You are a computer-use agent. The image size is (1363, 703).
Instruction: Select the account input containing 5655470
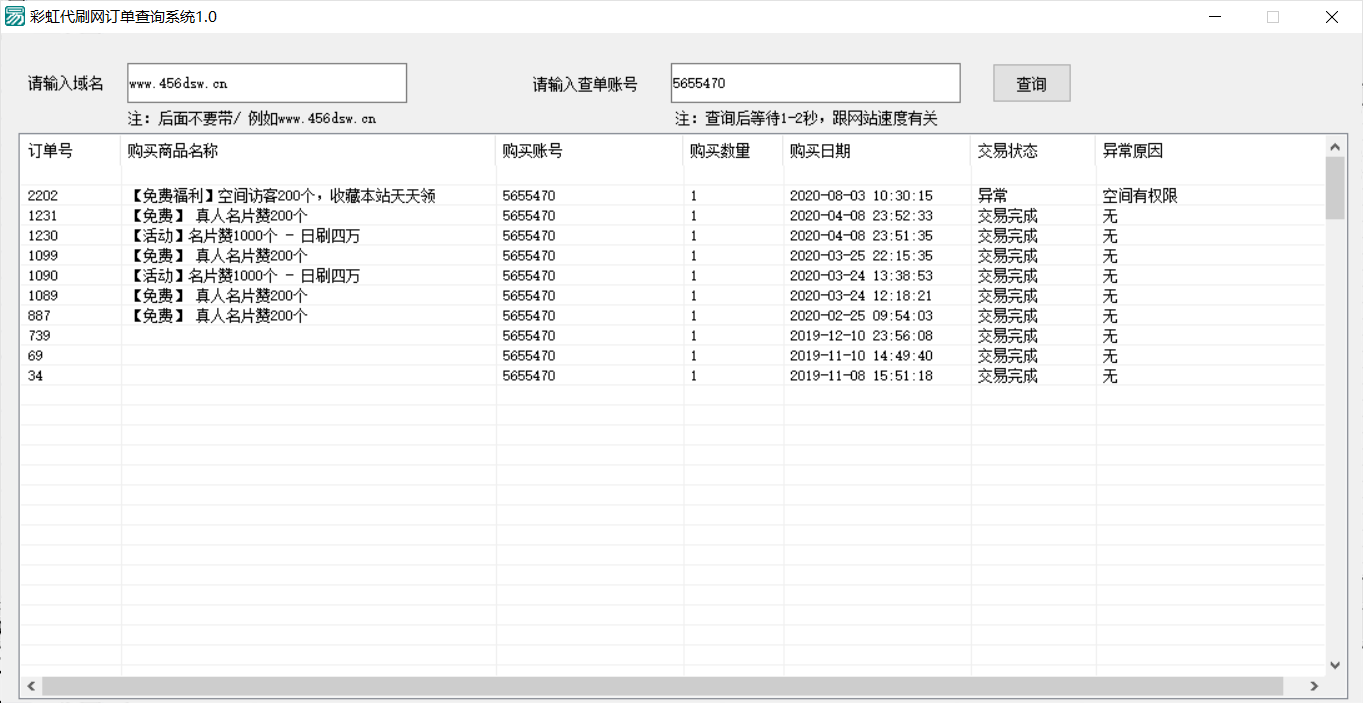click(815, 83)
